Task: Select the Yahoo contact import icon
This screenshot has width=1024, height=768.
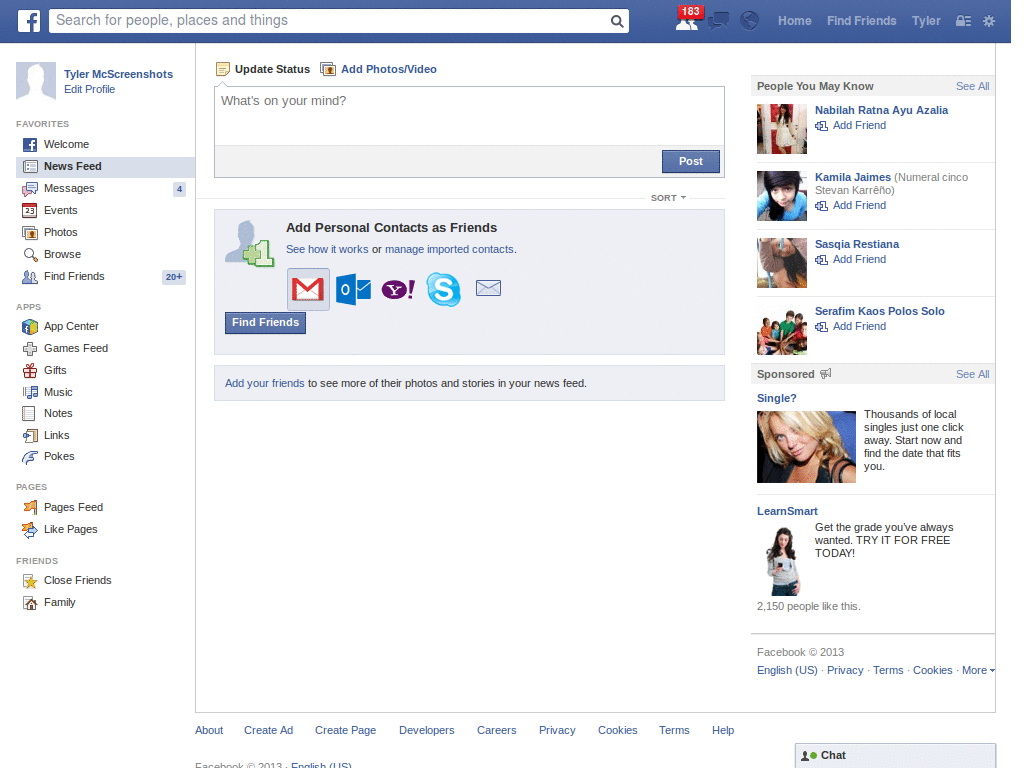Action: 398,289
